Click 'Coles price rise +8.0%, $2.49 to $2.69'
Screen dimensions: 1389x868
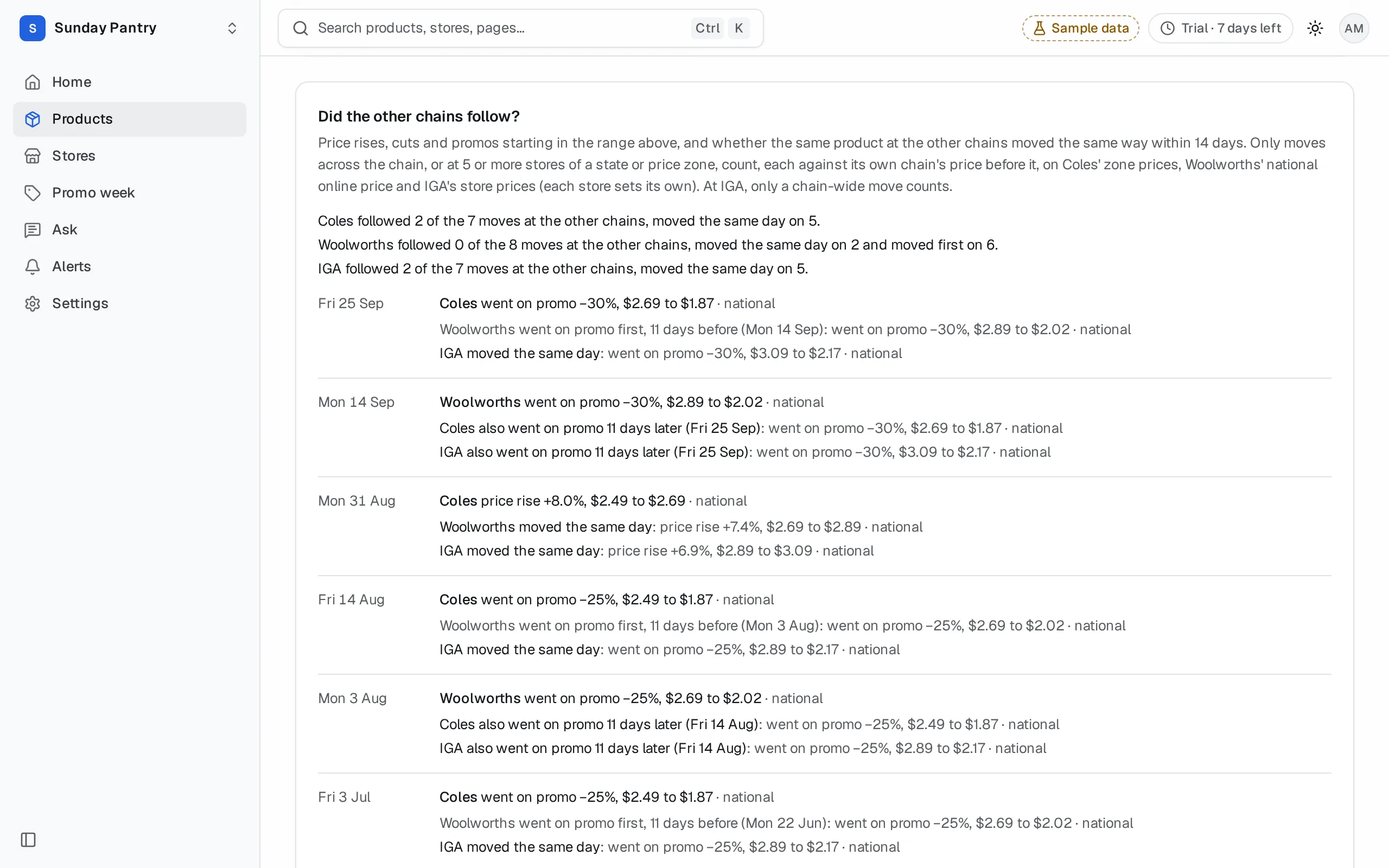coord(562,501)
